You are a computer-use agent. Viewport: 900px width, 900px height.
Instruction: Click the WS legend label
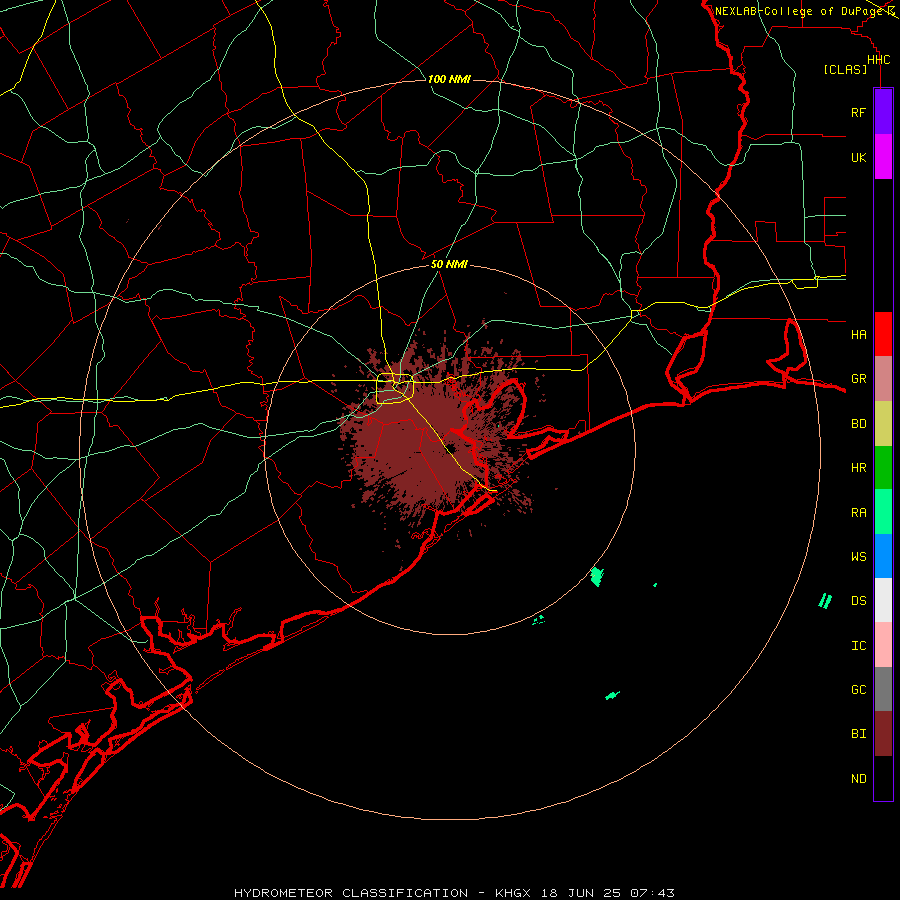858,557
